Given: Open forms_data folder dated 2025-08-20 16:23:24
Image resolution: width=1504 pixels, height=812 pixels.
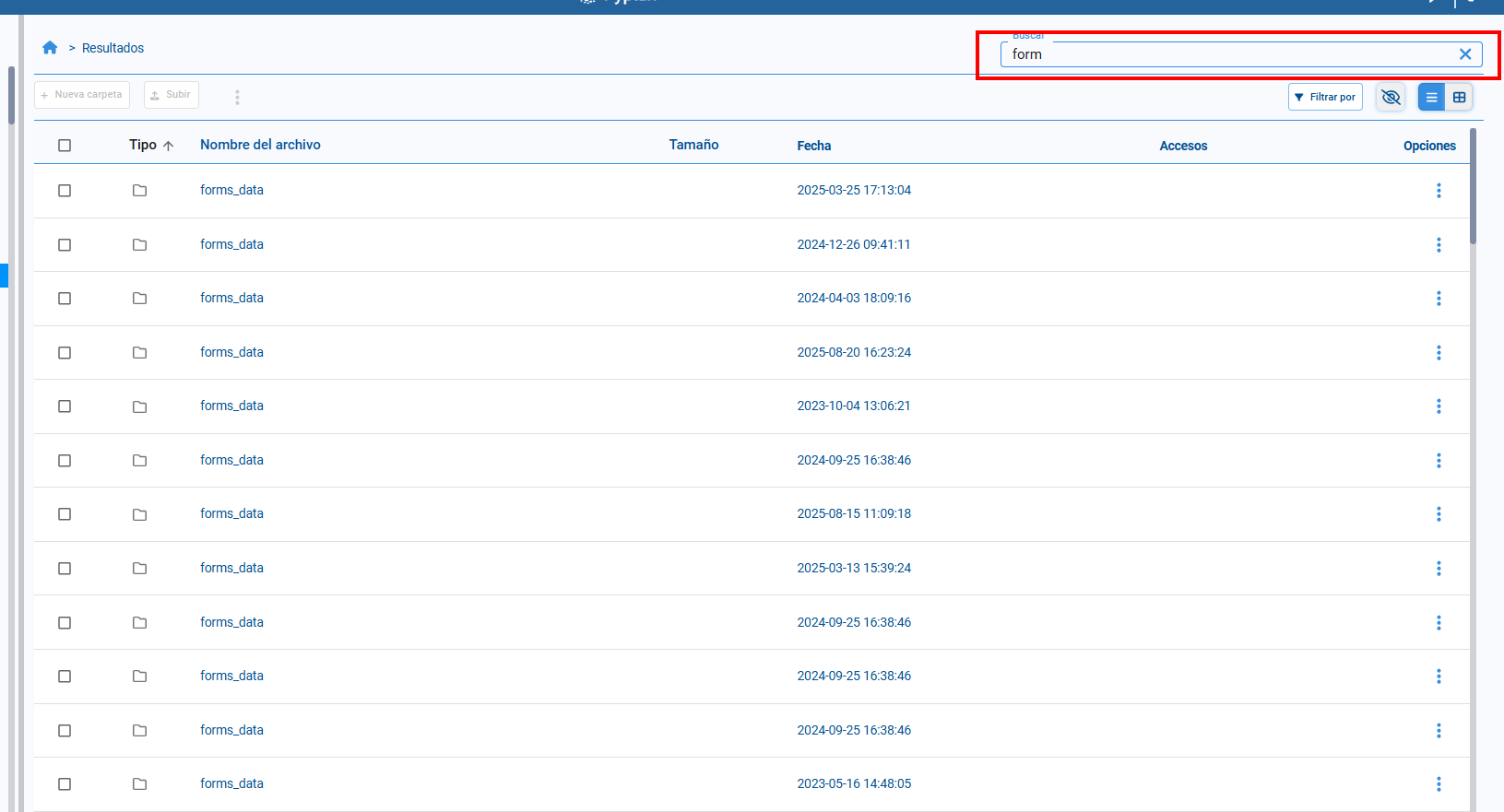Looking at the screenshot, I should pyautogui.click(x=231, y=352).
